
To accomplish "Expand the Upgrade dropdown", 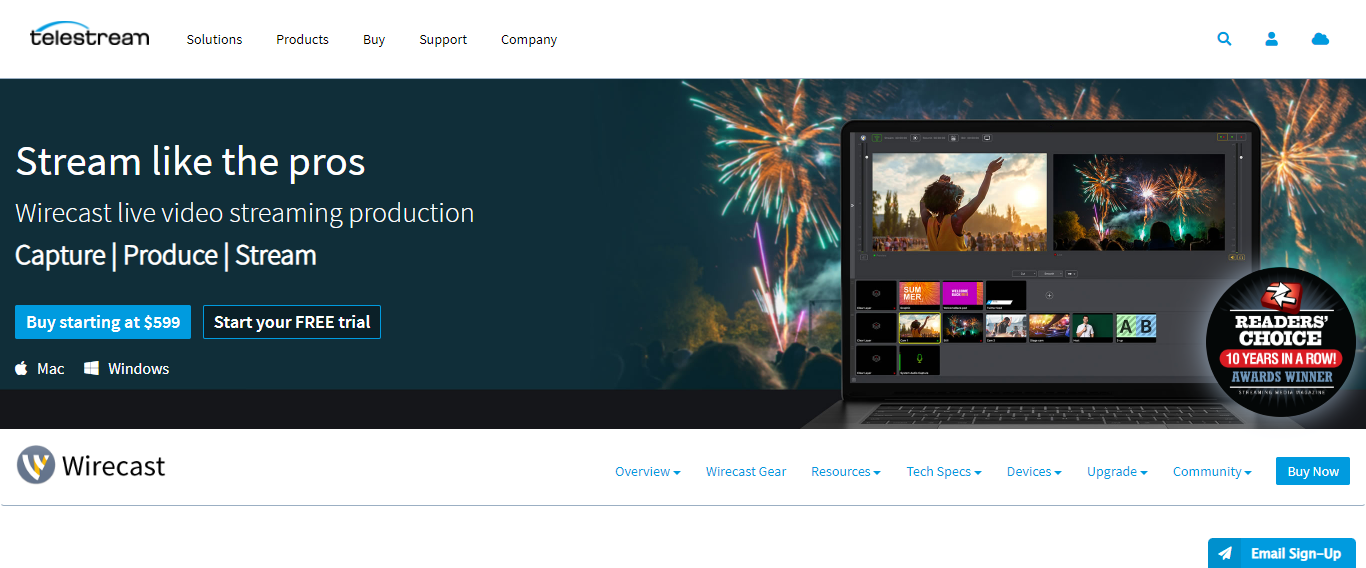I will 1117,472.
